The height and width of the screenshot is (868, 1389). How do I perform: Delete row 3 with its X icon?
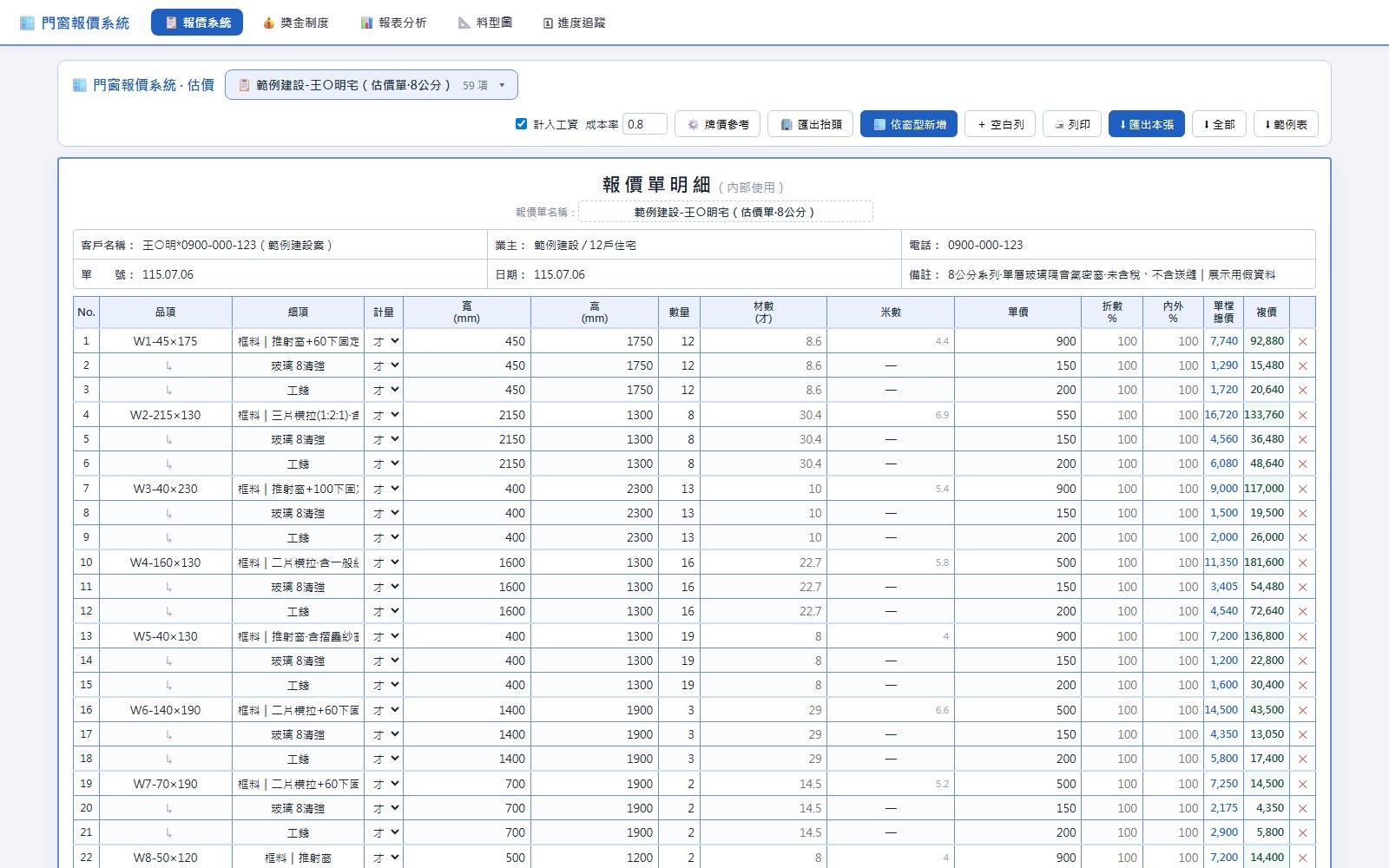(x=1302, y=390)
